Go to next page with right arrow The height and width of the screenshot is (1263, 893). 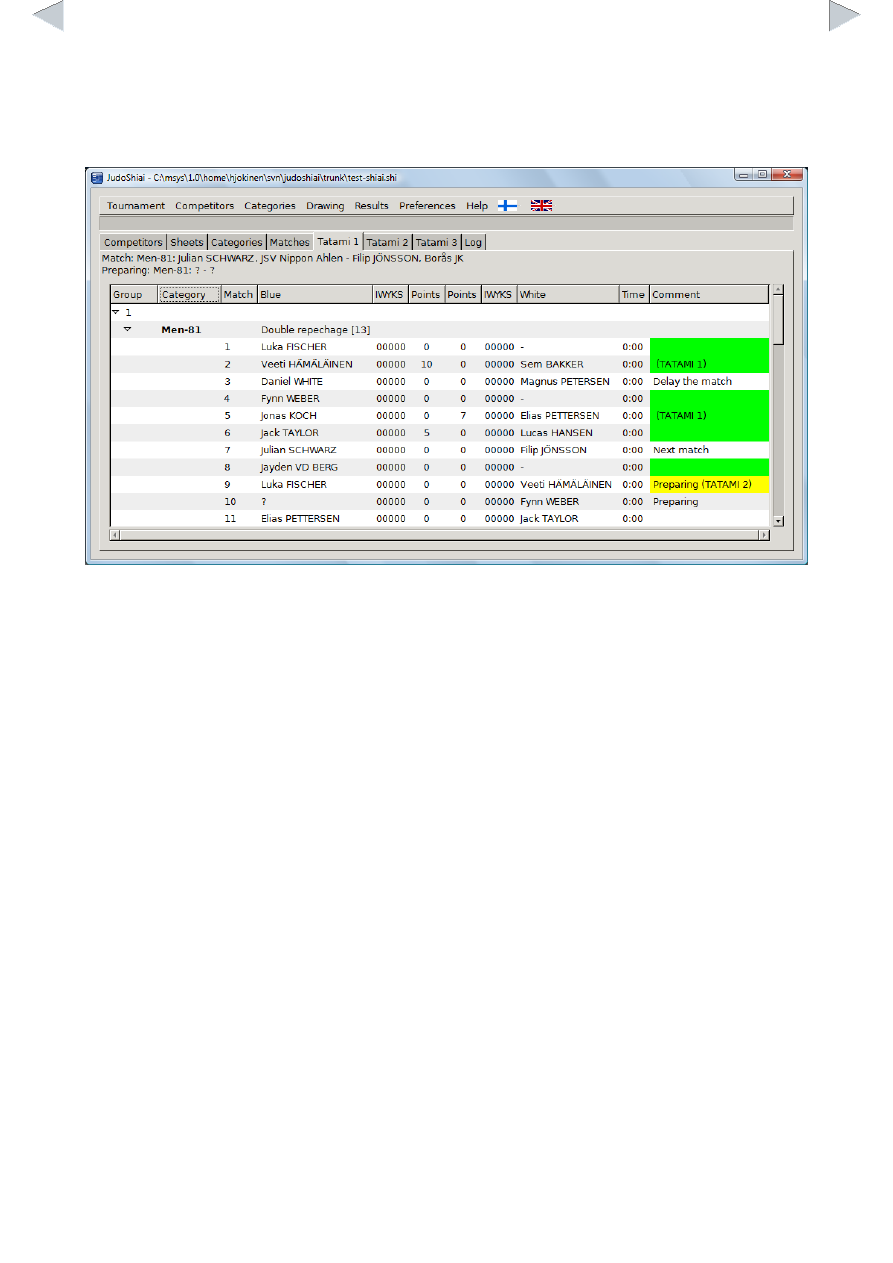click(x=845, y=16)
